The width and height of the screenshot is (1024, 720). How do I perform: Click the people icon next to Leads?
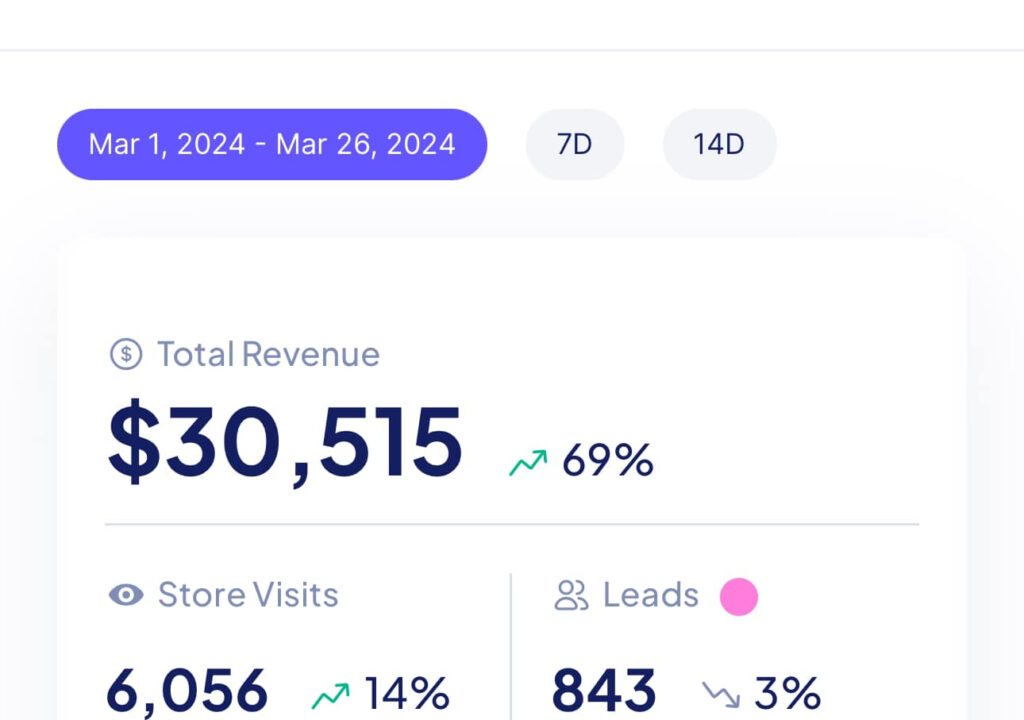click(571, 595)
